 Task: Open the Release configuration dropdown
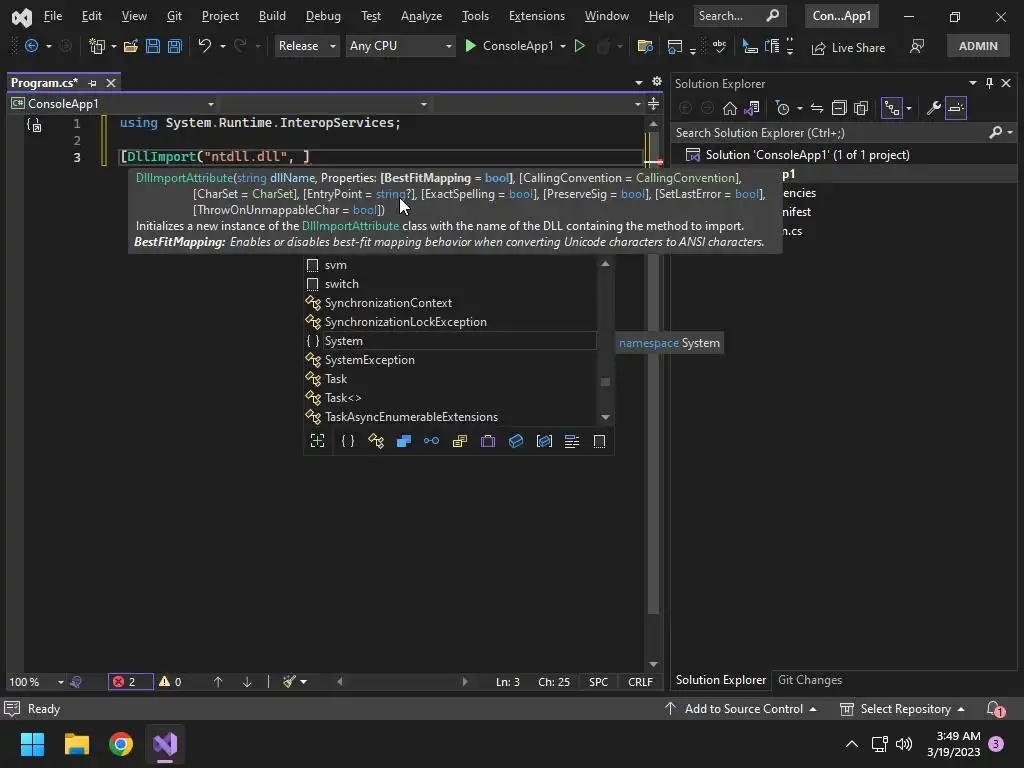[x=306, y=46]
